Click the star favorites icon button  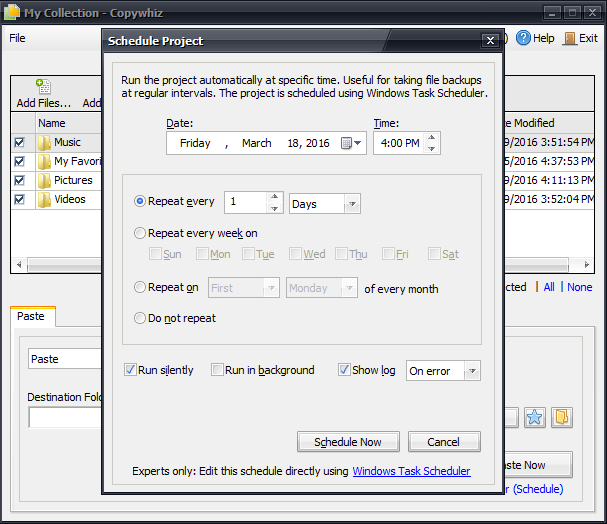(x=535, y=417)
